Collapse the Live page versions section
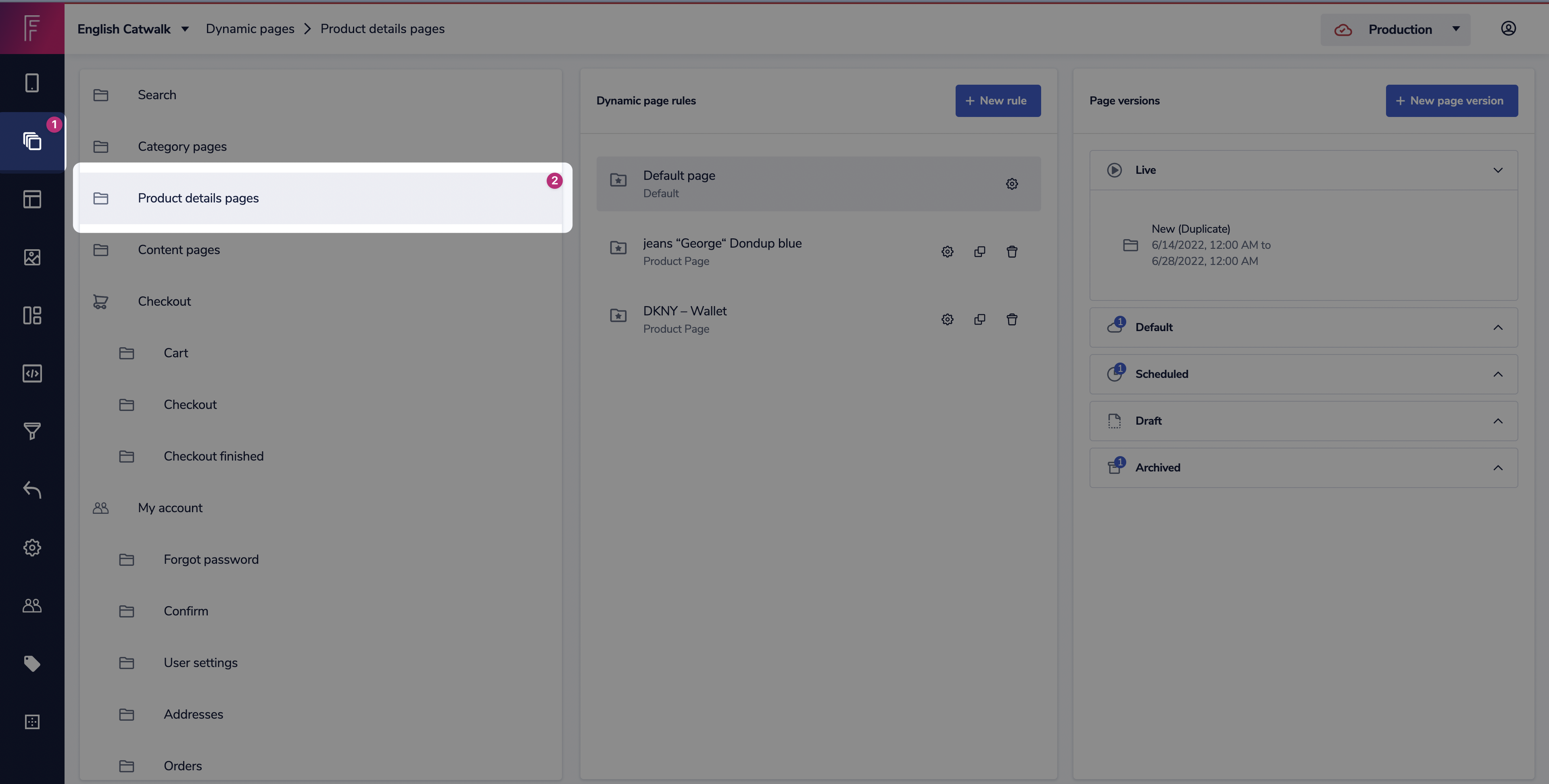The image size is (1549, 784). pyautogui.click(x=1497, y=170)
